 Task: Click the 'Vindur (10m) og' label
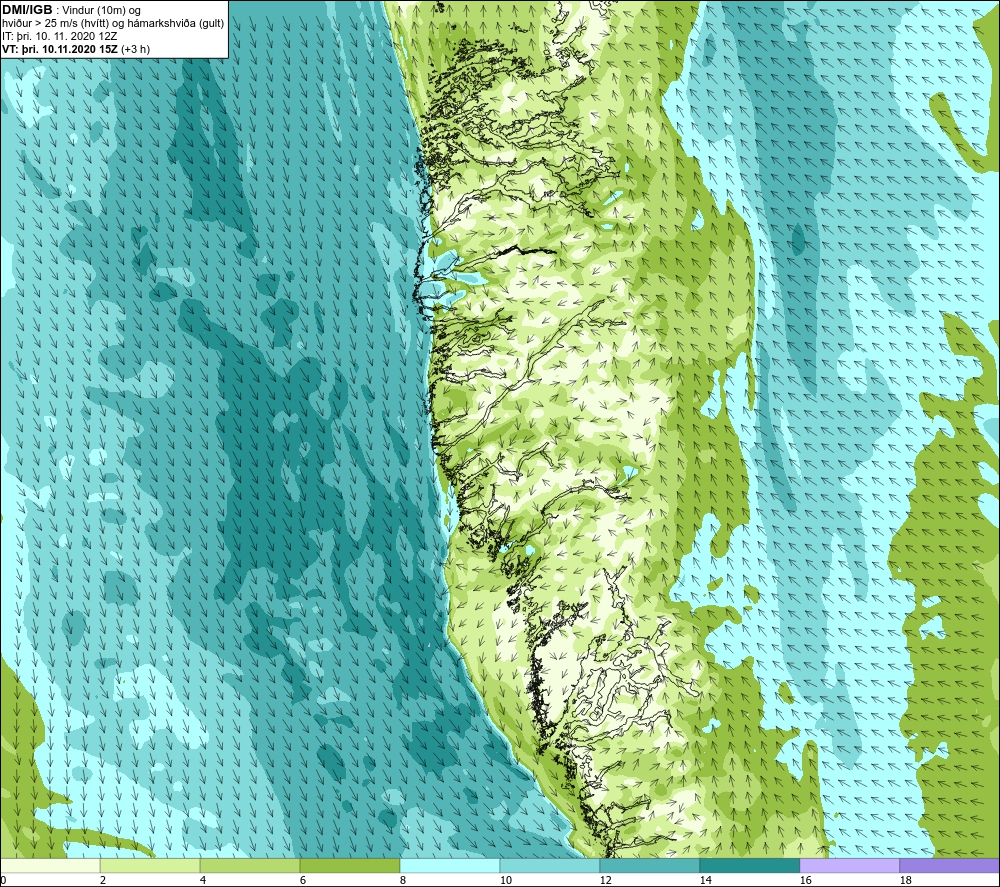coord(101,11)
